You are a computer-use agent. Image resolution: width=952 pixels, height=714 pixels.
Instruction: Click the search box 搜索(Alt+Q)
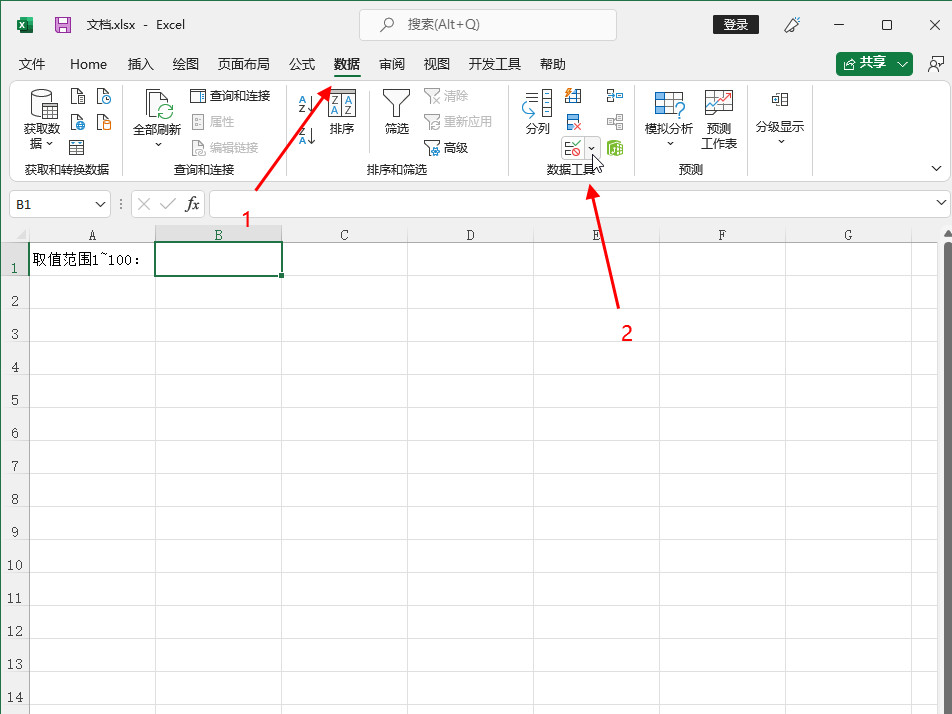tap(488, 24)
